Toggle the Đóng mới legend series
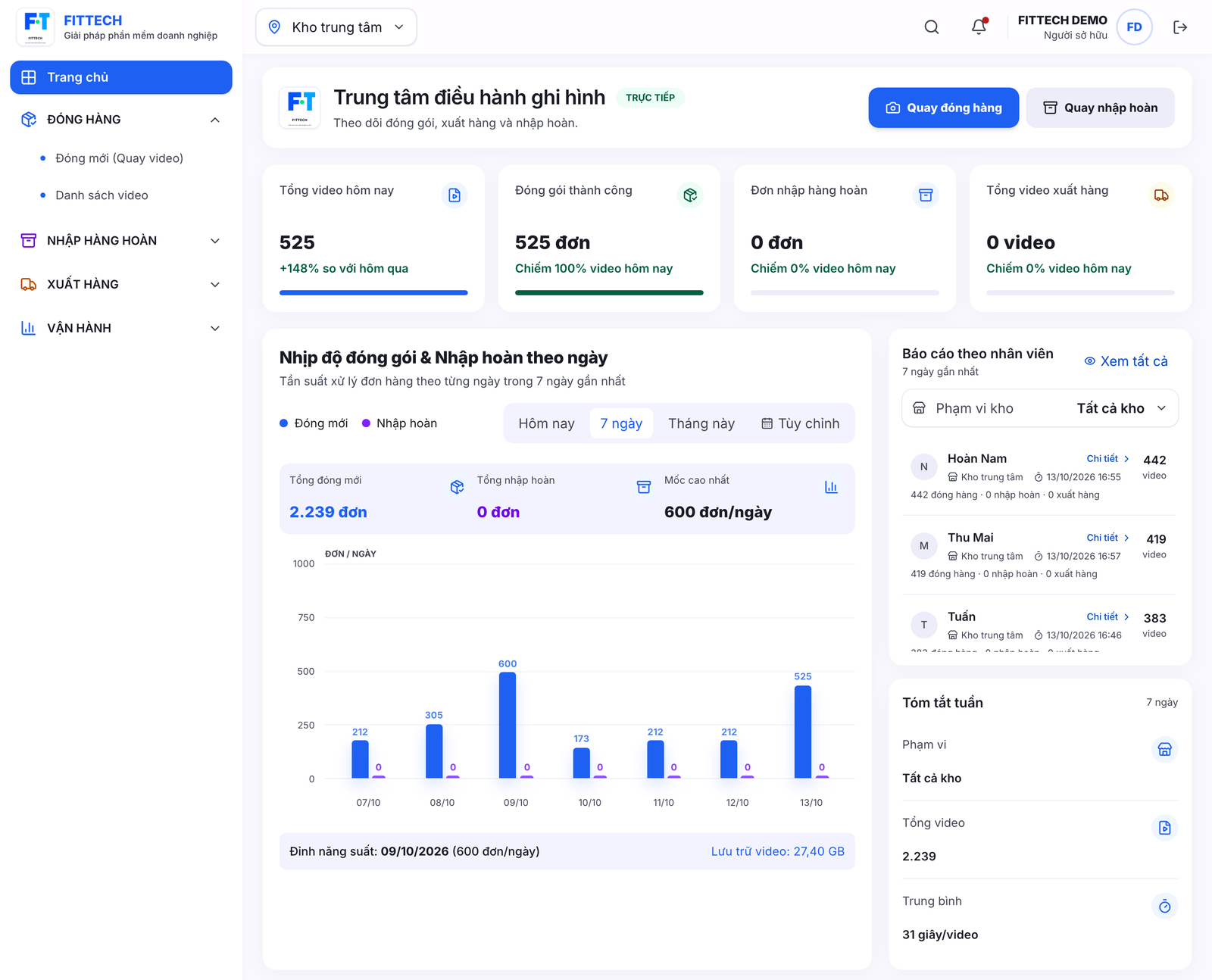 tap(314, 423)
